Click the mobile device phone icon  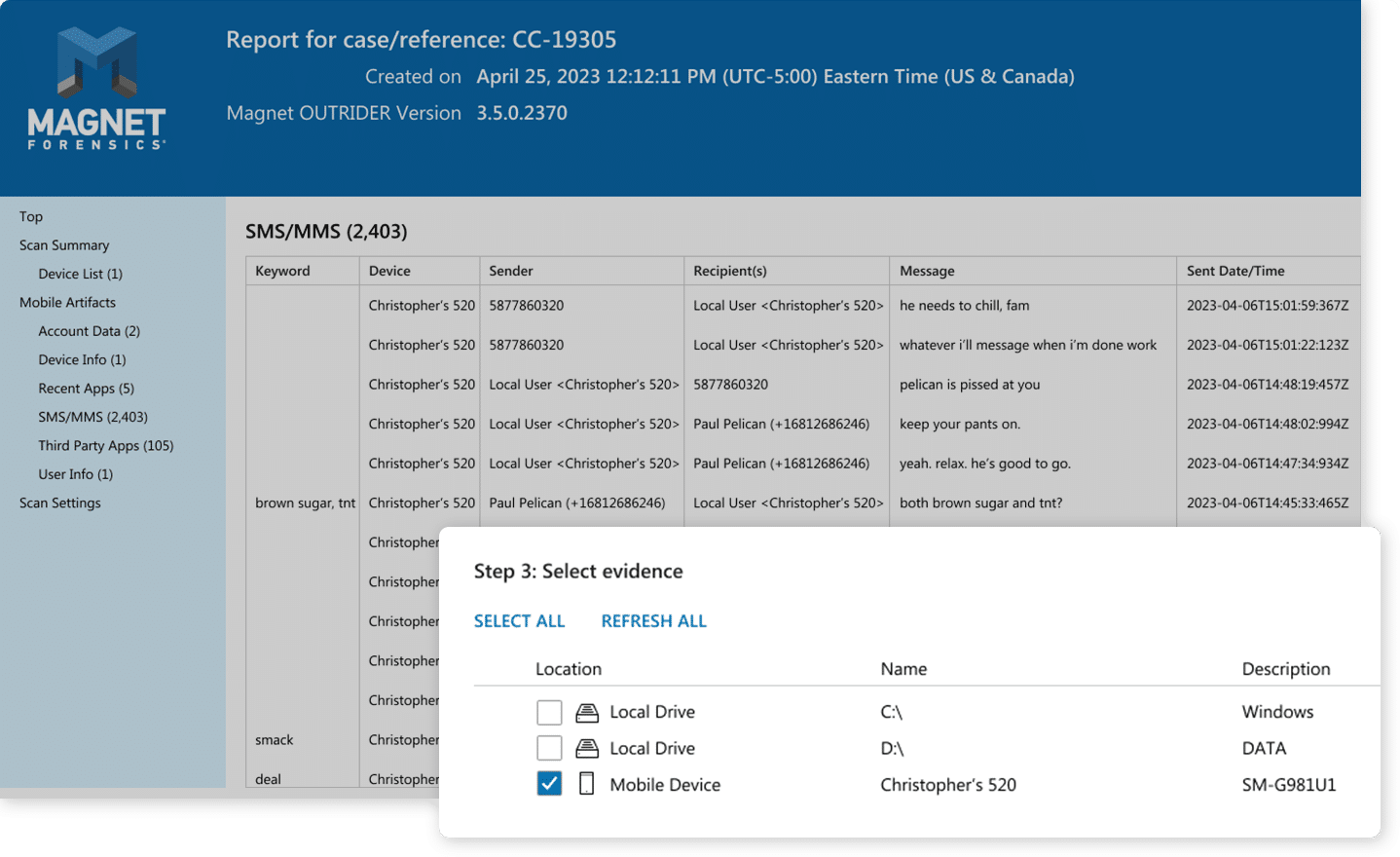click(586, 784)
